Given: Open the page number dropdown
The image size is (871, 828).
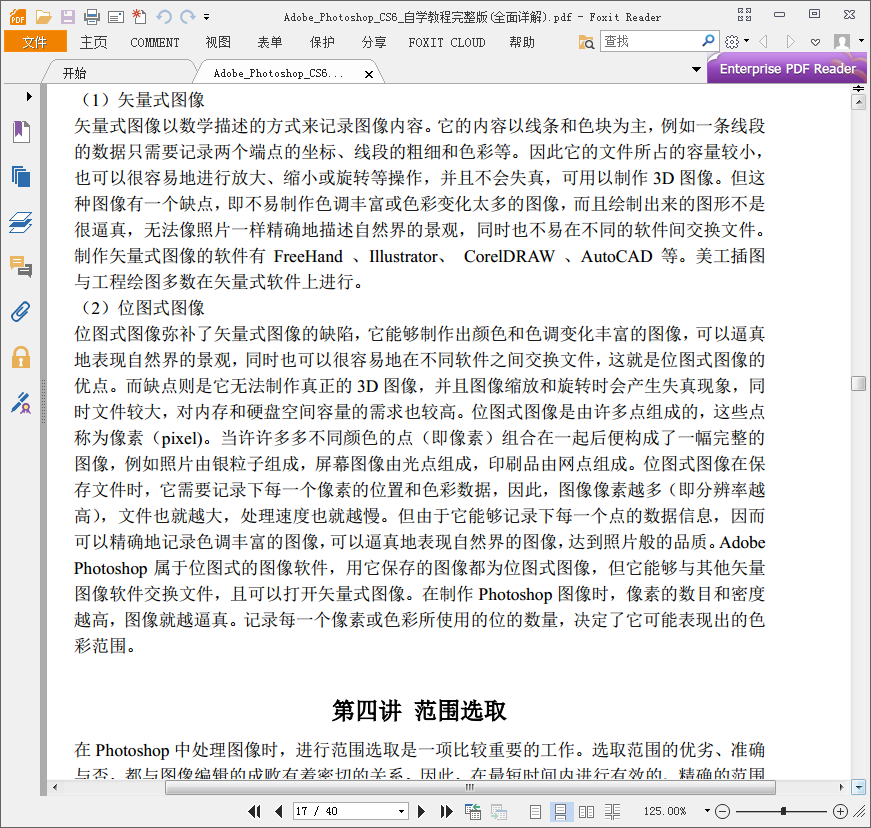Looking at the screenshot, I should [x=401, y=811].
